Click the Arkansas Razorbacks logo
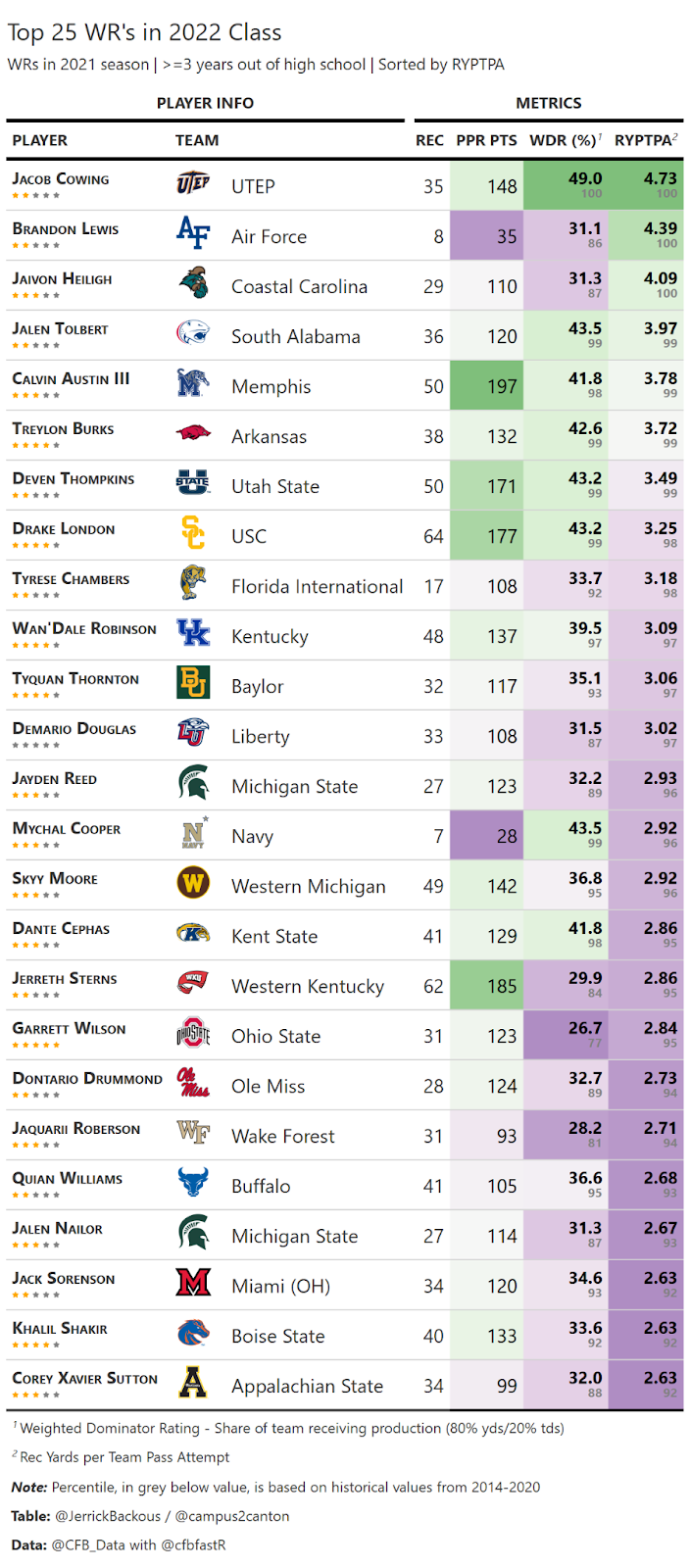 coord(193,433)
